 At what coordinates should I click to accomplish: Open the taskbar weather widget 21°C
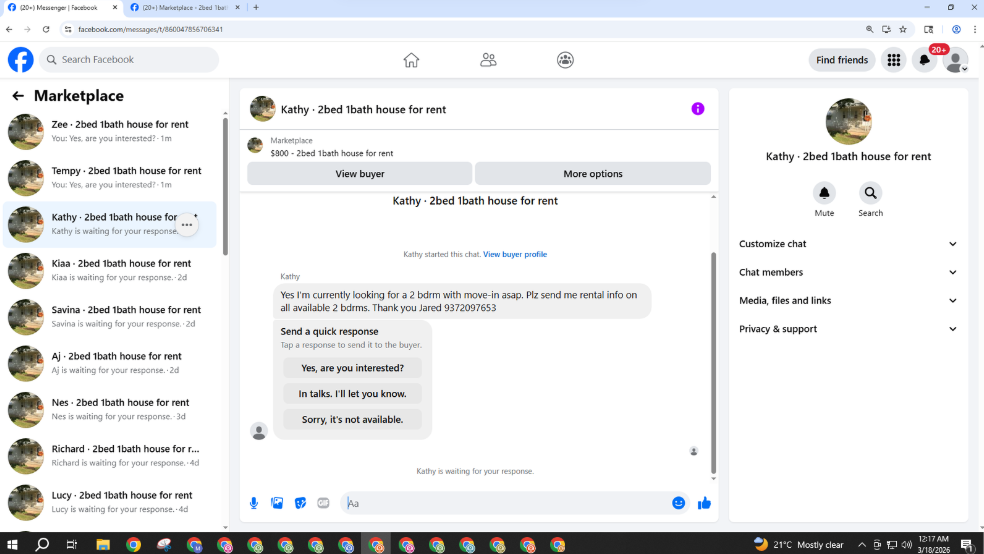point(799,545)
